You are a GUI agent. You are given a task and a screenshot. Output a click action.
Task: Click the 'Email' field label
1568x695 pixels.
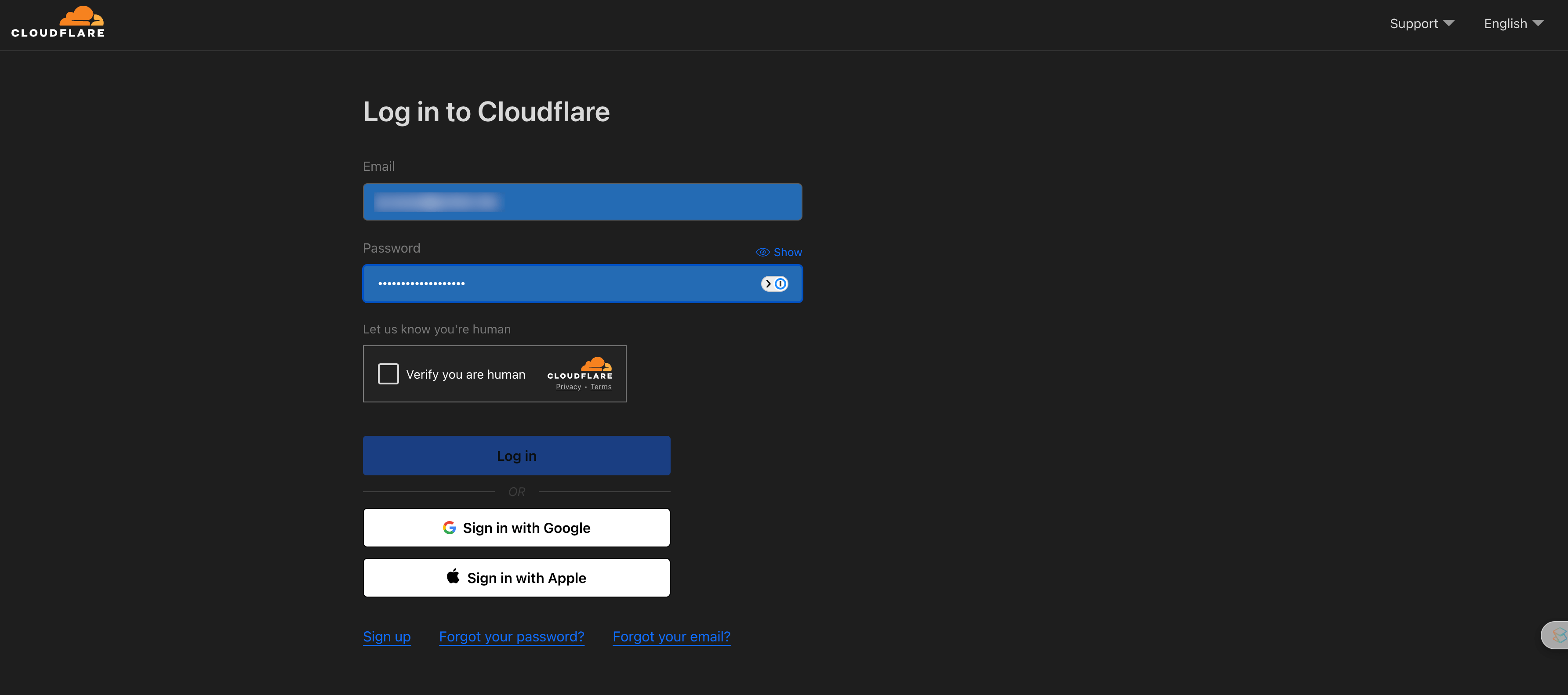379,166
